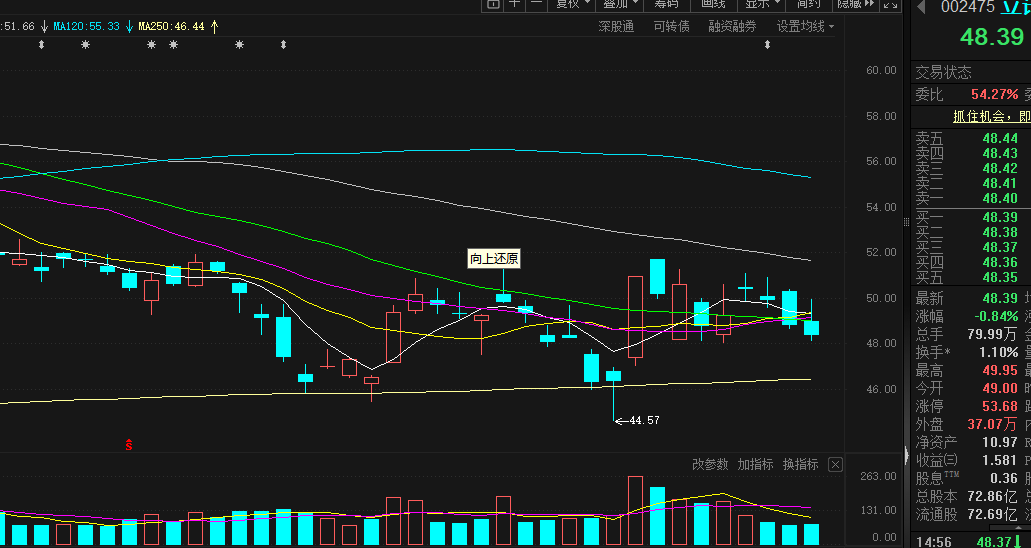Select the 画线 drawing tools

click(x=713, y=4)
